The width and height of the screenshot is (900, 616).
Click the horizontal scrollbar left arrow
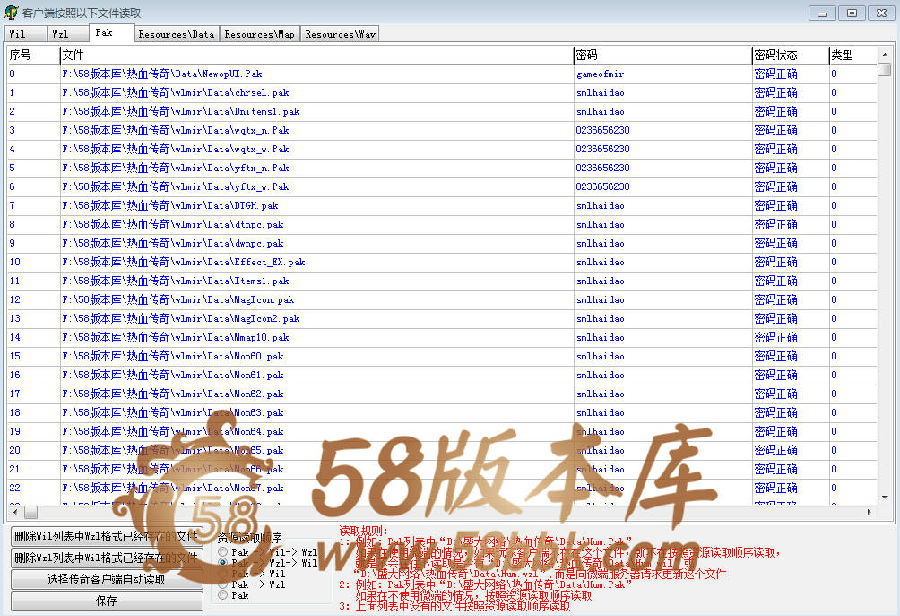coord(14,513)
